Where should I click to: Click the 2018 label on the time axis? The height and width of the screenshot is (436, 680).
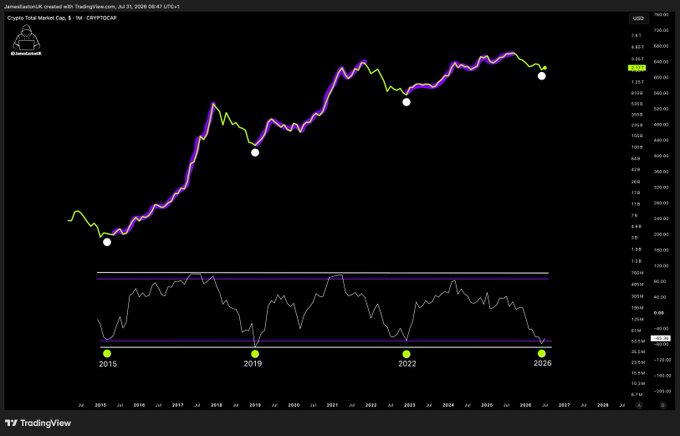point(216,405)
